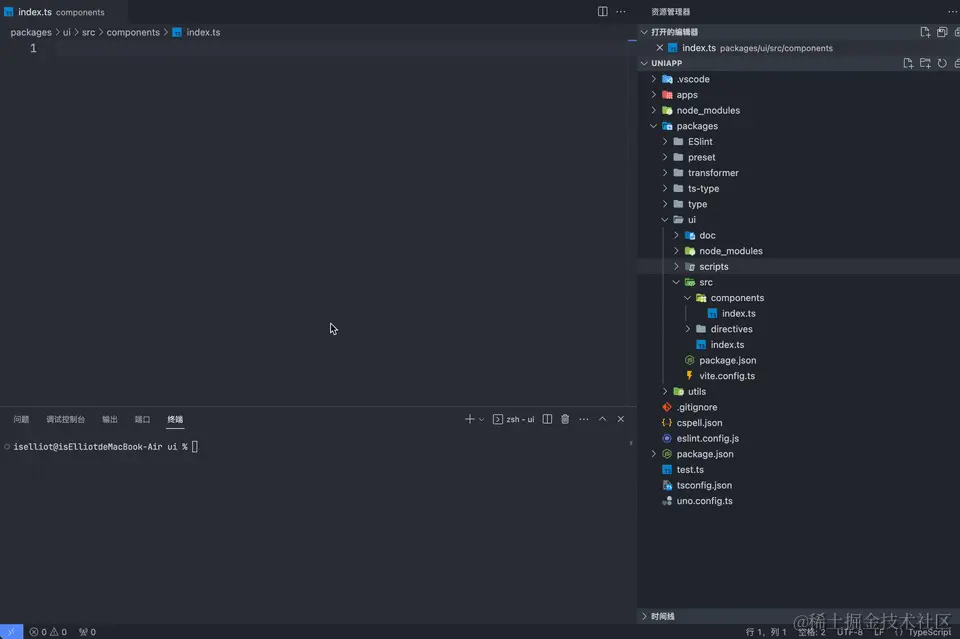Open the 调试控制台 panel
960x639 pixels.
click(65, 419)
